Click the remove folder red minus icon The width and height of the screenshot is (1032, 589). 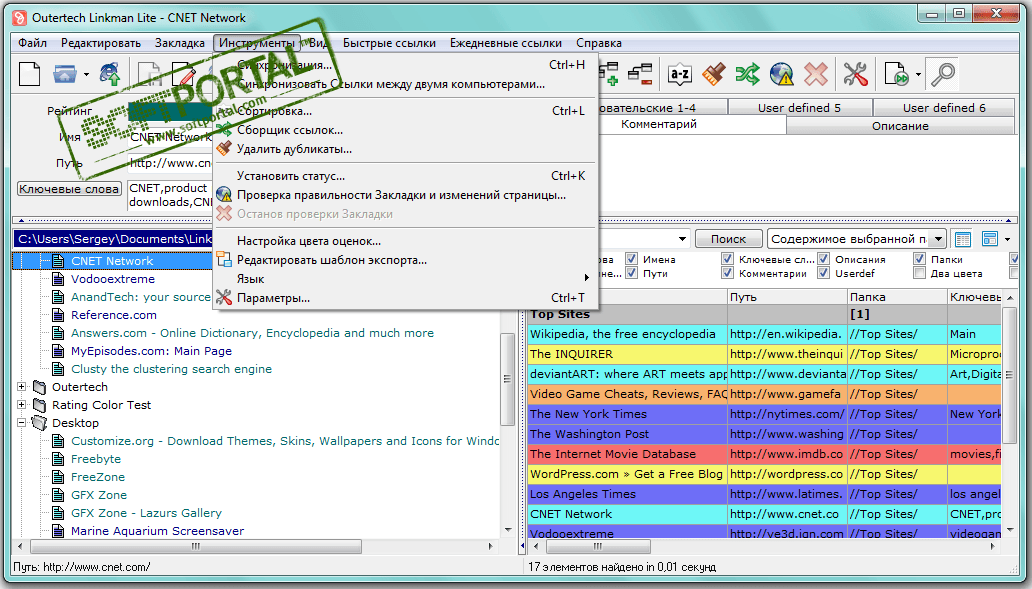click(640, 74)
